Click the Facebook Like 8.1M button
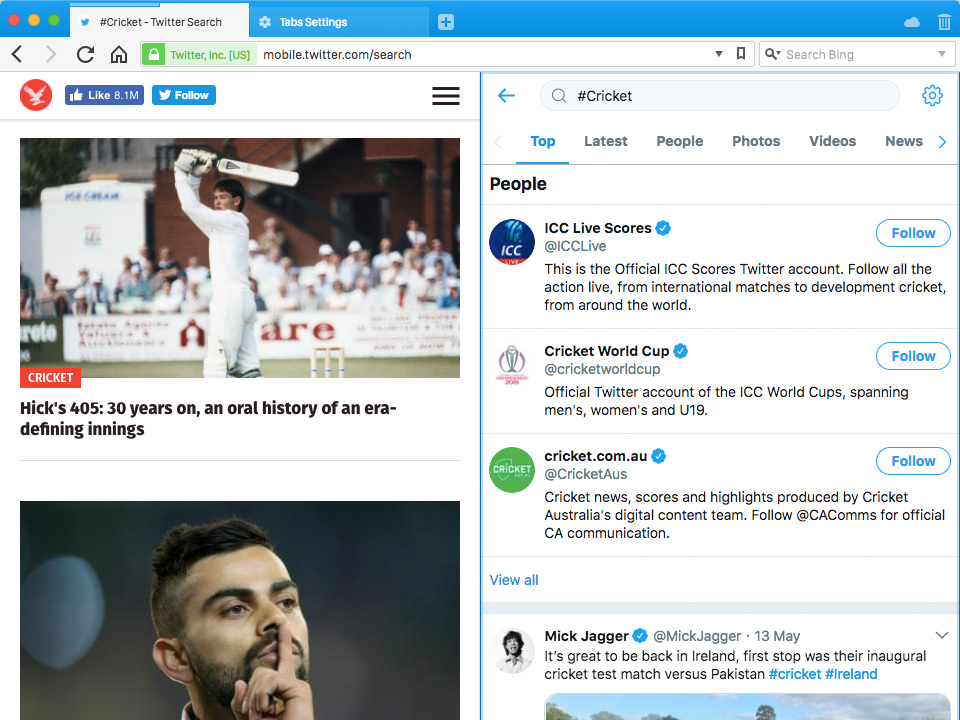The width and height of the screenshot is (960, 720). 104,95
